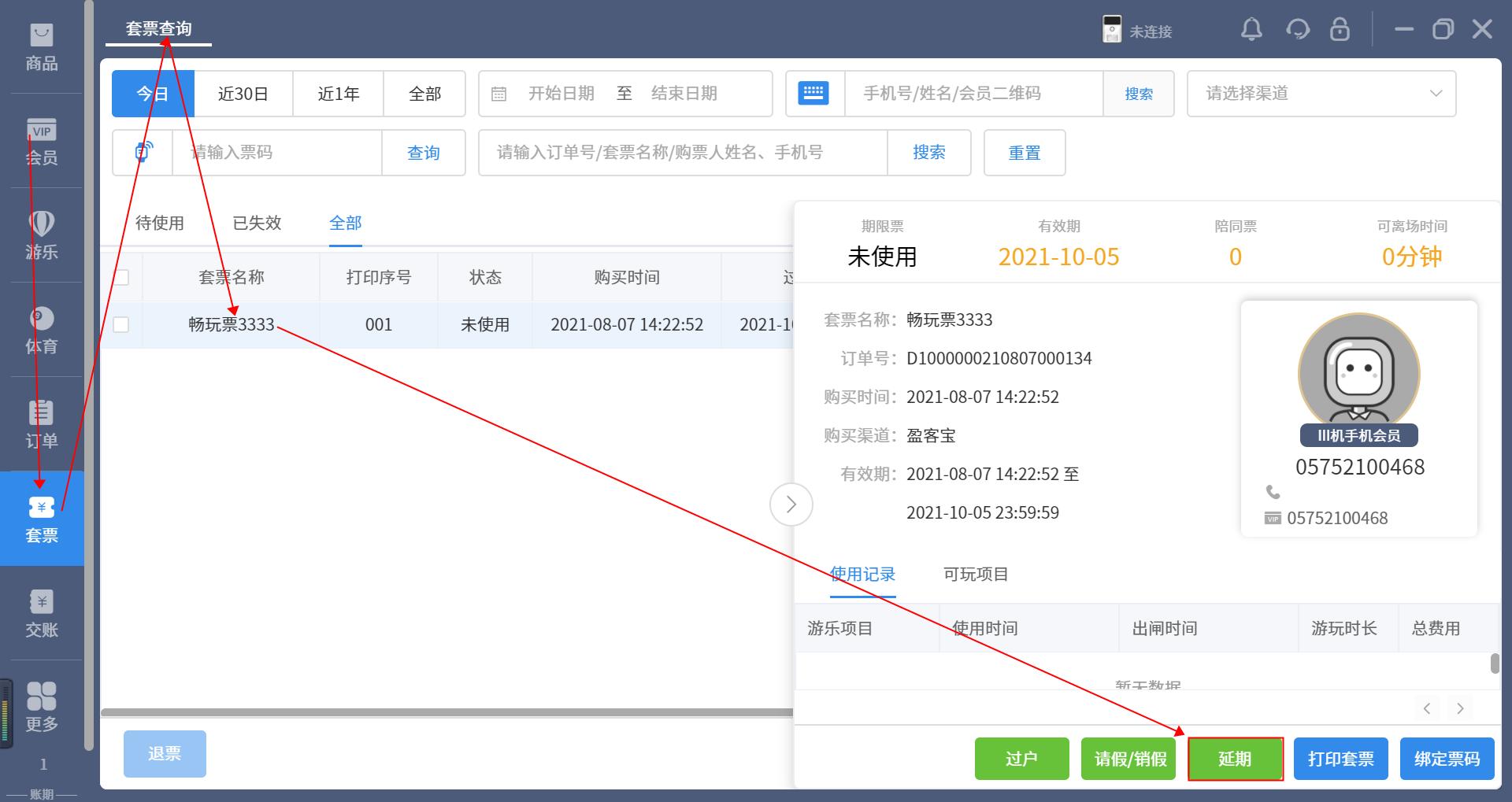
Task: Select the 套票 sidebar module
Action: click(x=42, y=519)
